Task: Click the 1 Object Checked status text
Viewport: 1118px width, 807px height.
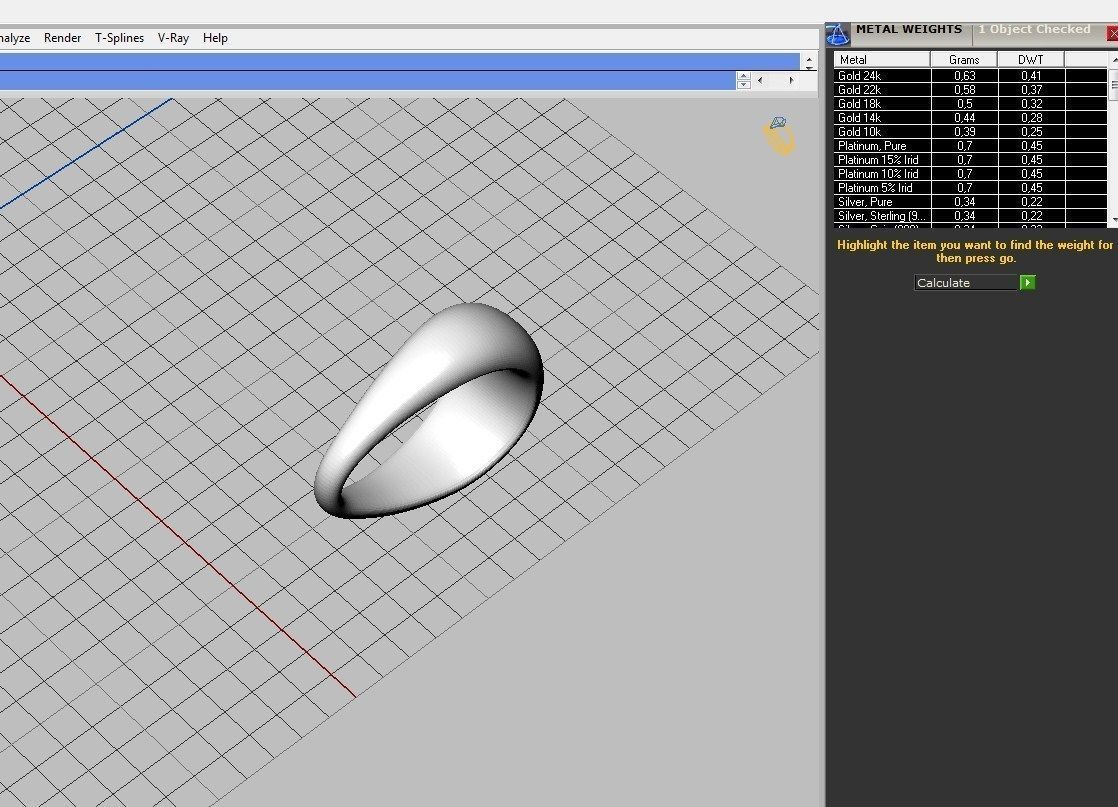Action: click(x=1034, y=29)
